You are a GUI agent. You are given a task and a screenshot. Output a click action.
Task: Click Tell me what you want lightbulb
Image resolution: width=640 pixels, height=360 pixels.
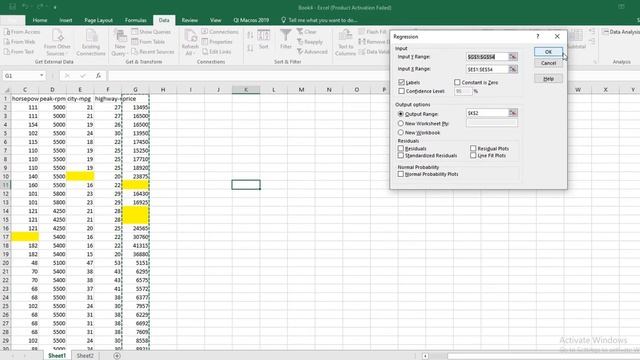[283, 20]
